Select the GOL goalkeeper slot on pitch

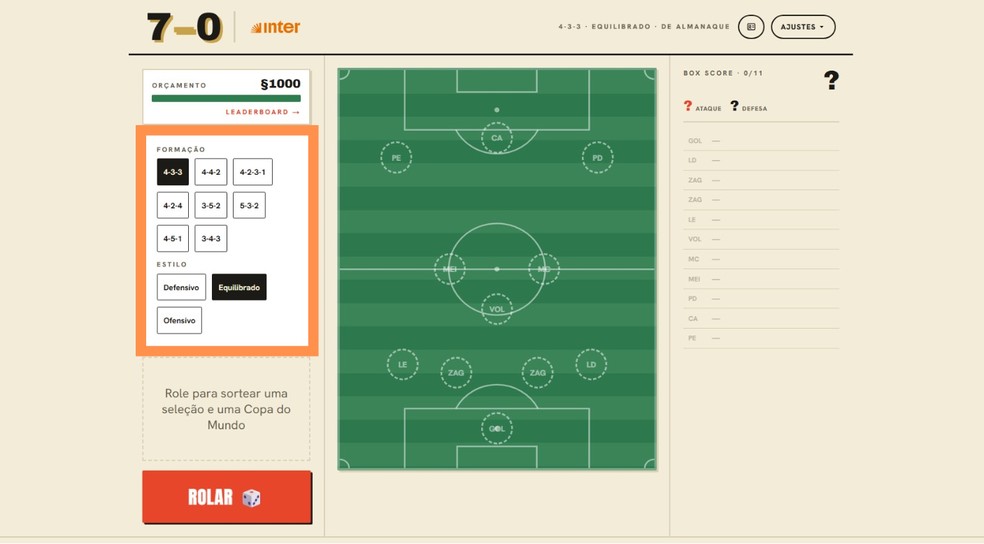(x=496, y=429)
